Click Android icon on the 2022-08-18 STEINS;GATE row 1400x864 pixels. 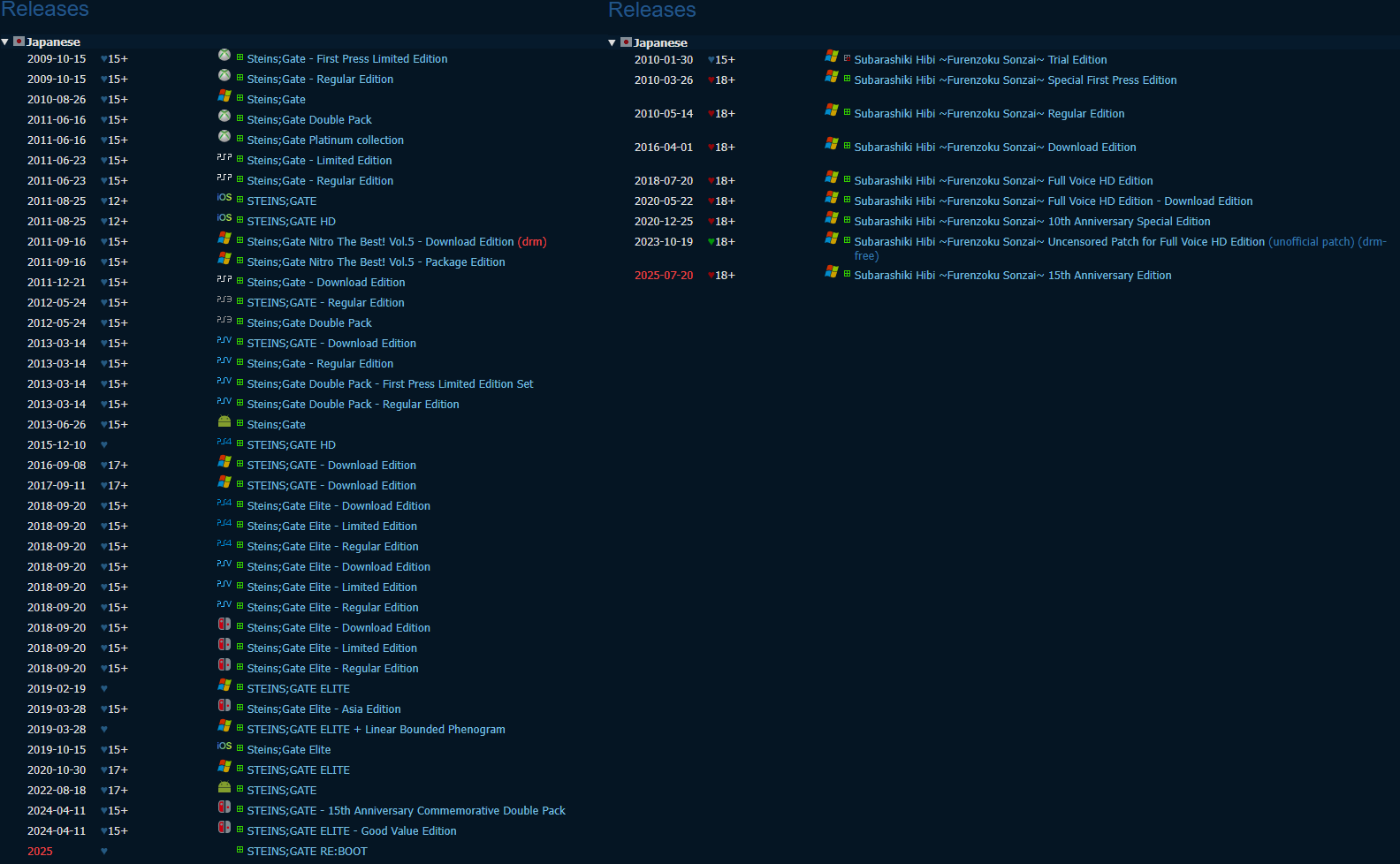[224, 787]
